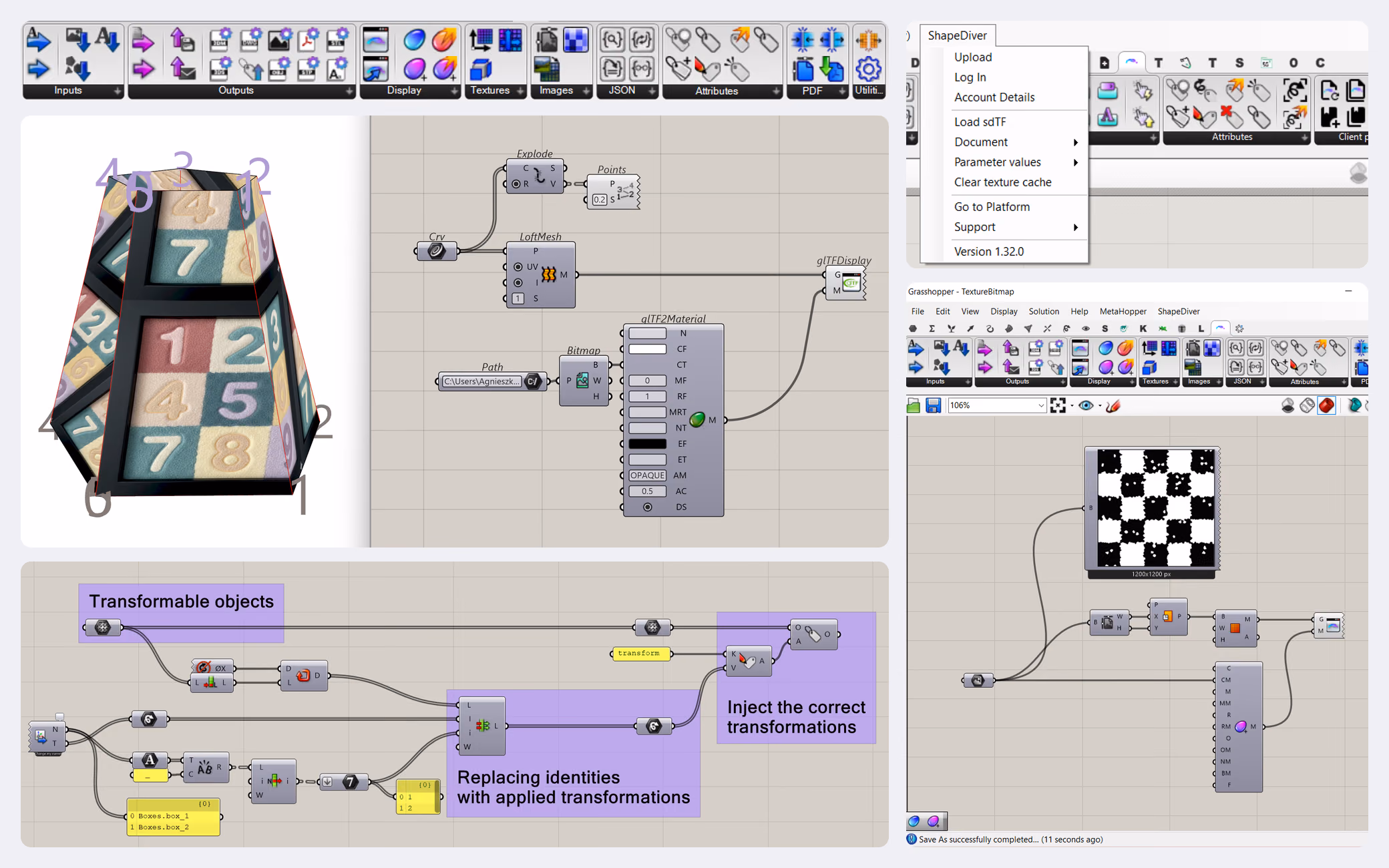This screenshot has width=1389, height=868.
Task: Click the C:\Users\Agnieszk path field
Action: (482, 381)
